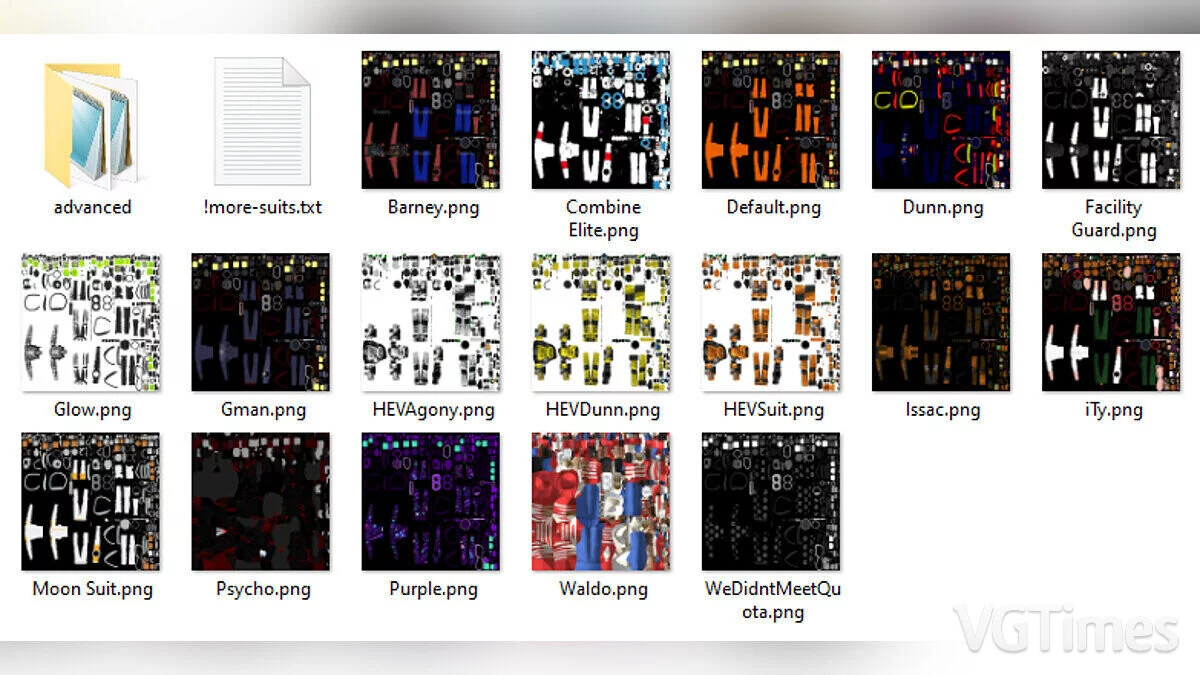Select the yellow HEVDunn.png thumbnail
This screenshot has width=1200, height=675.
[x=600, y=322]
